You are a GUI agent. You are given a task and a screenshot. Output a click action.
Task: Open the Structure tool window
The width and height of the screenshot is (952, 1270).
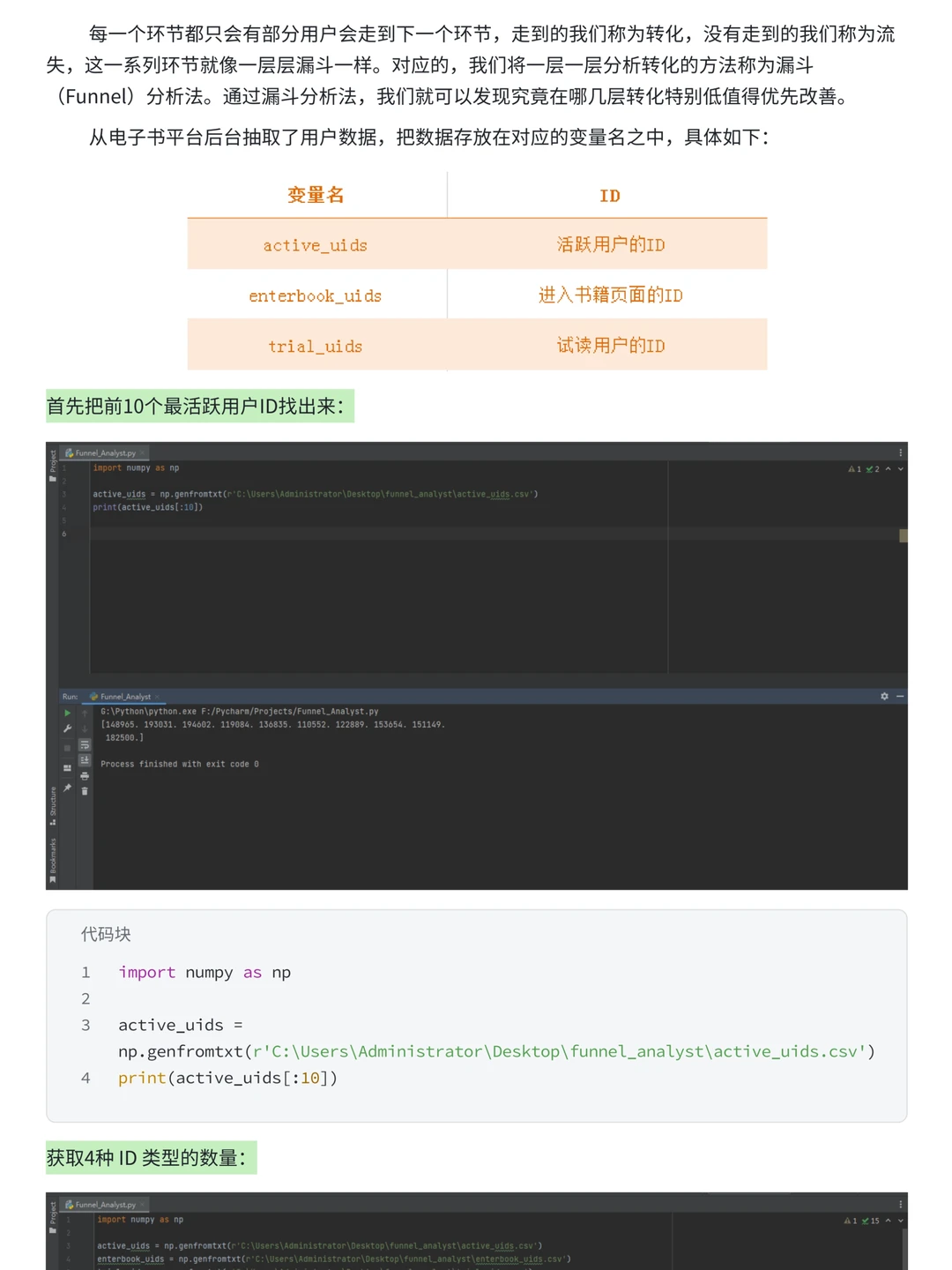click(x=53, y=806)
